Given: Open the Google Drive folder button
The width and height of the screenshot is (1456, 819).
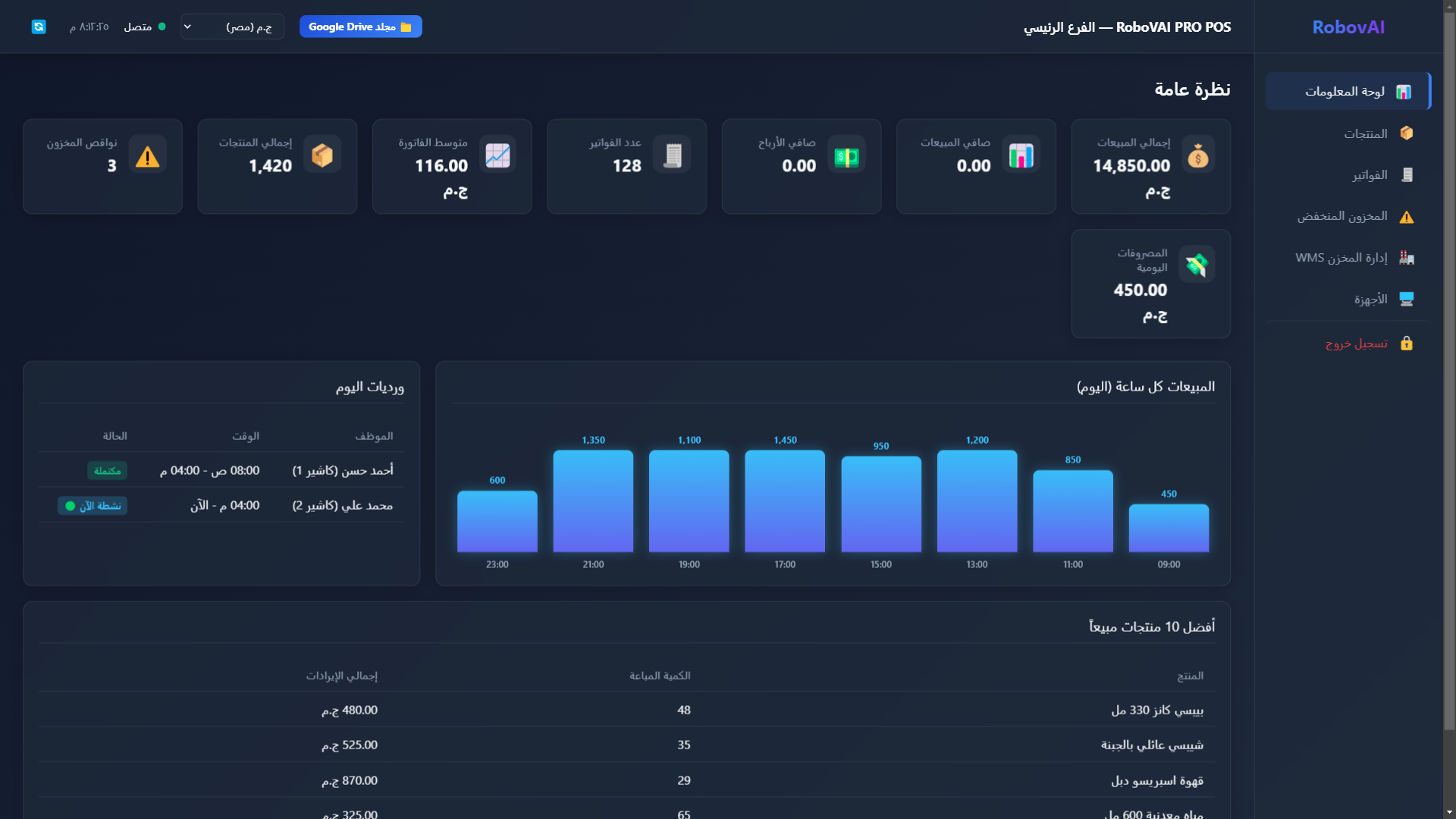Looking at the screenshot, I should [x=360, y=27].
